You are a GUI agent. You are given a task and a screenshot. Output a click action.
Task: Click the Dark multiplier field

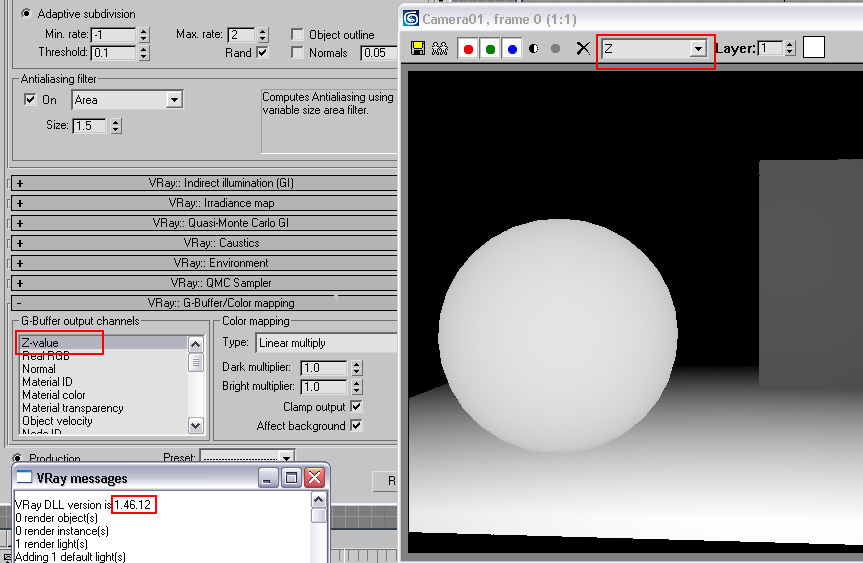324,368
